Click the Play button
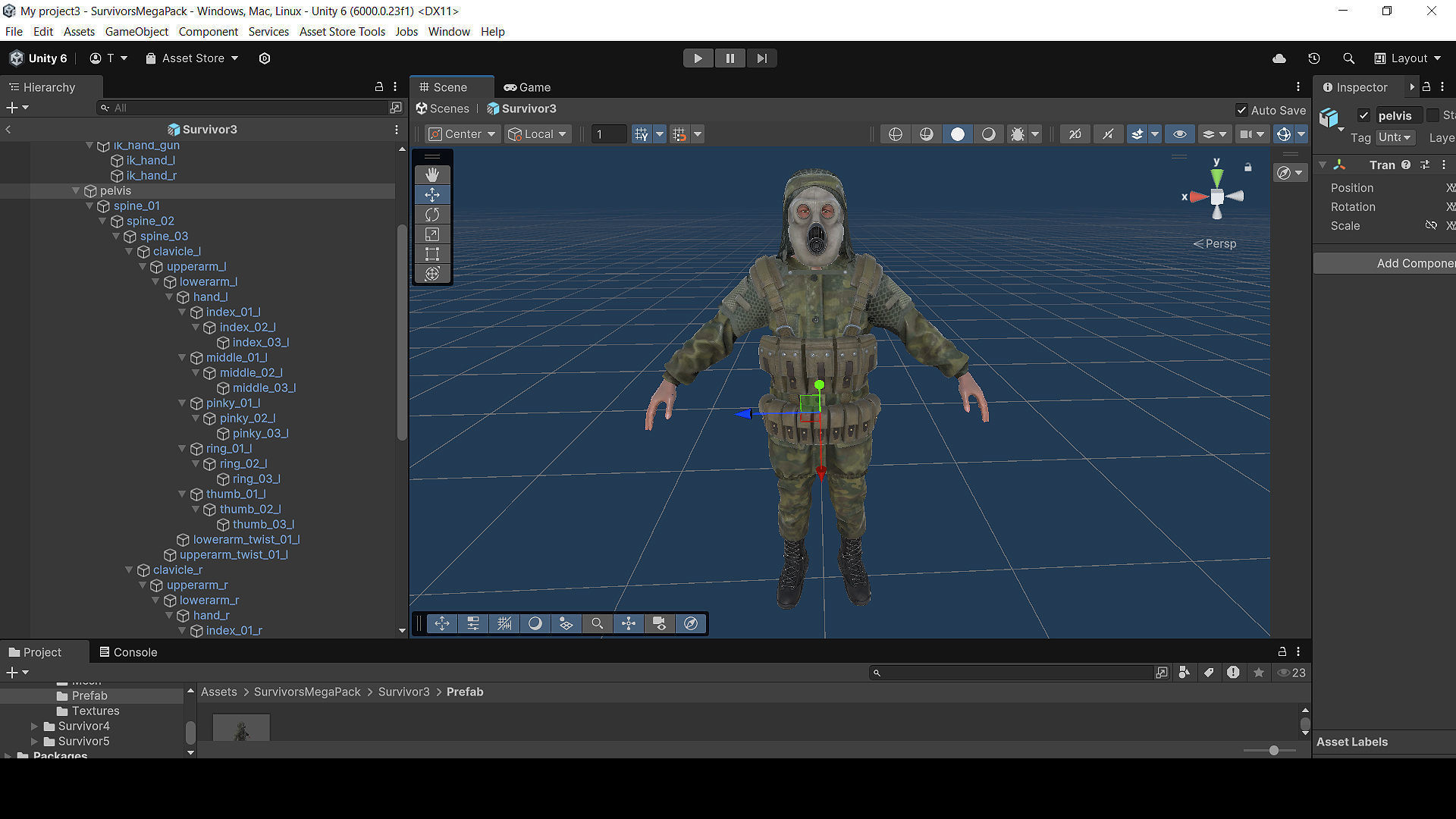This screenshot has width=1456, height=819. tap(698, 58)
